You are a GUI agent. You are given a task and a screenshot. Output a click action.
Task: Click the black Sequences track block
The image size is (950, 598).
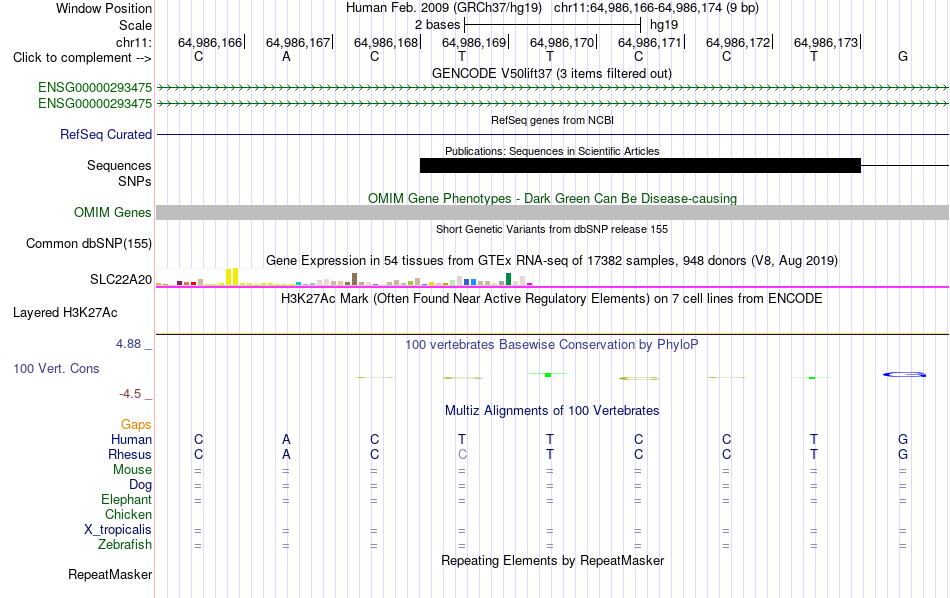pos(640,165)
